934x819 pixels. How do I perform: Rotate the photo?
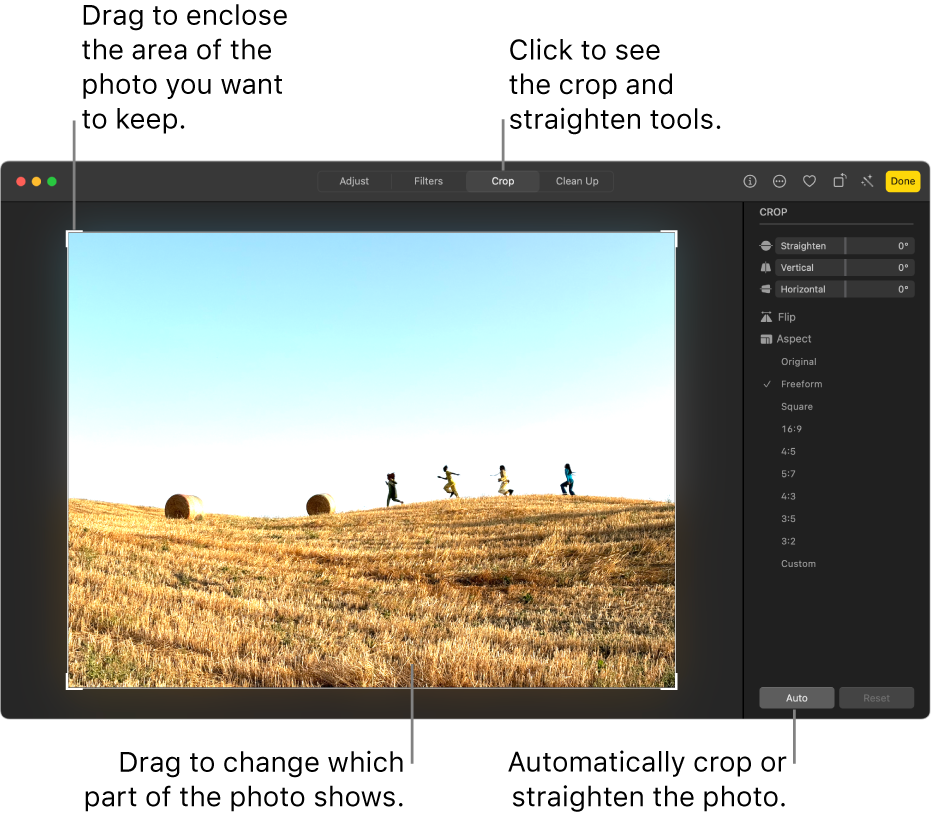(x=839, y=181)
